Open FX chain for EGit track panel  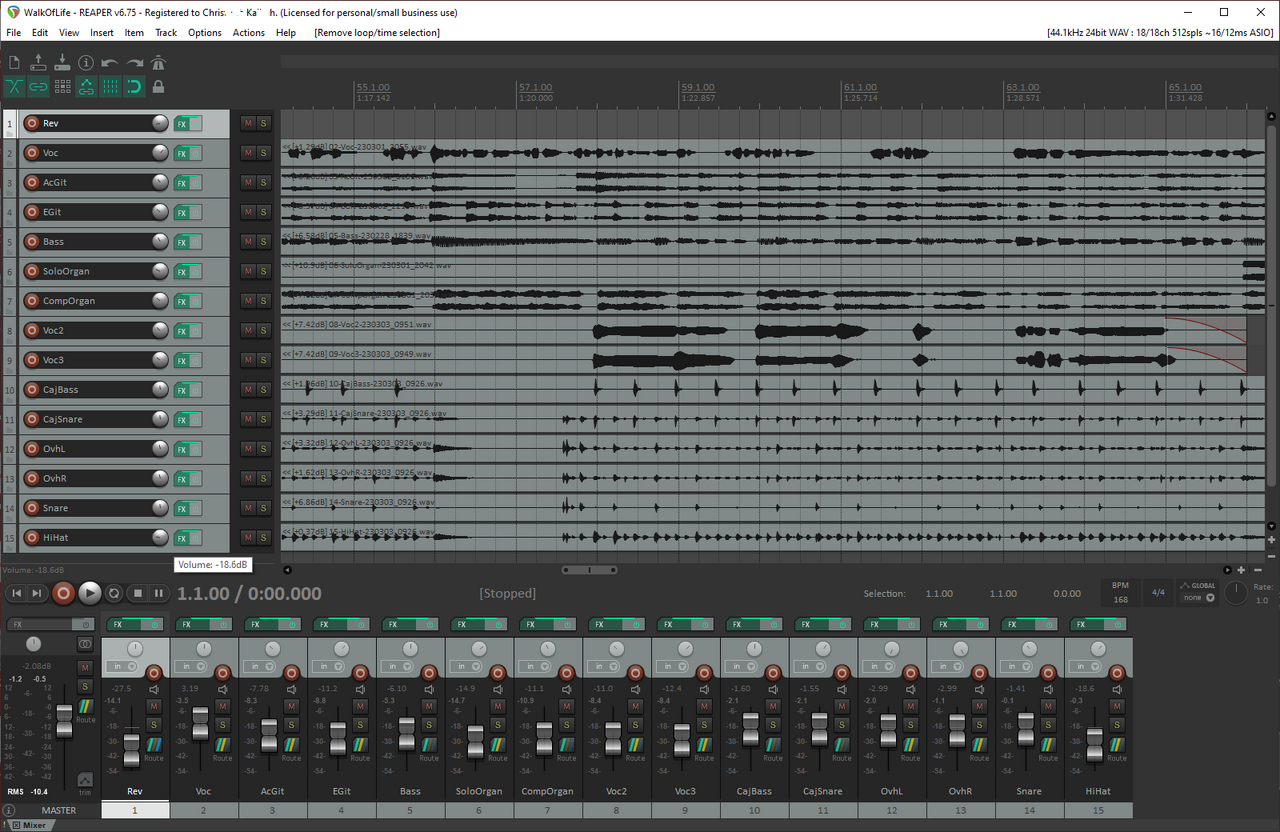point(182,212)
